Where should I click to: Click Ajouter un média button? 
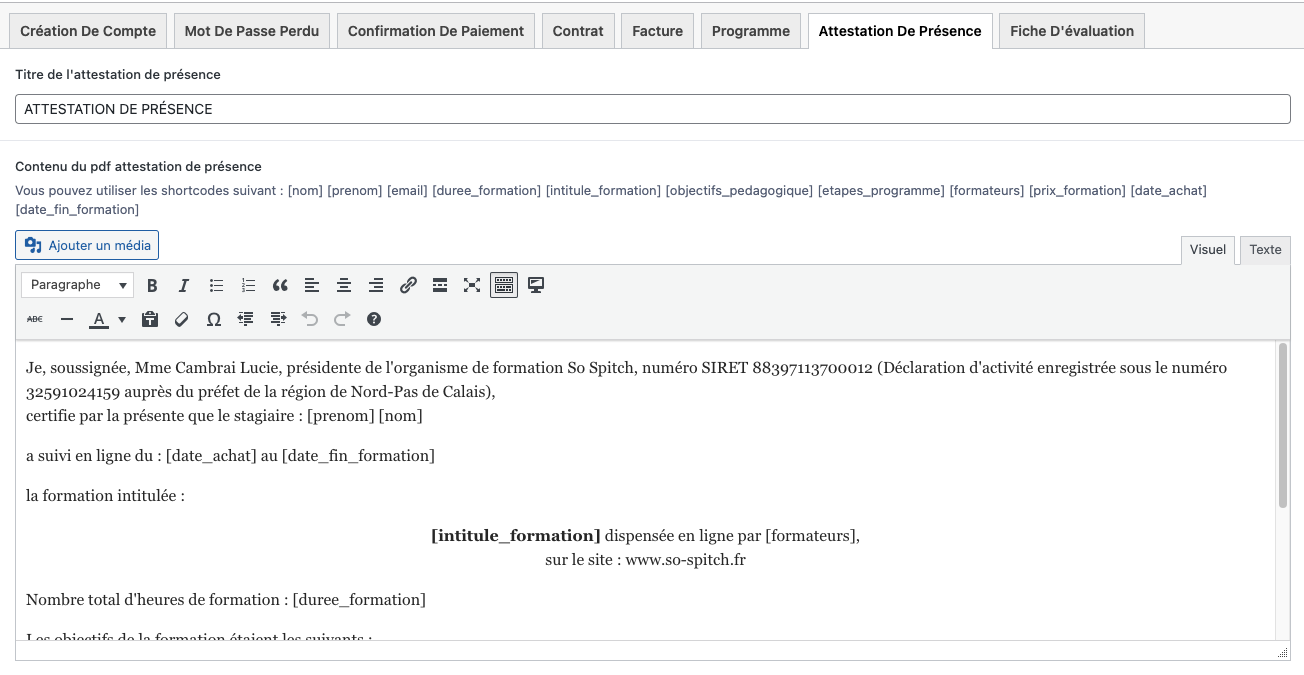[87, 245]
